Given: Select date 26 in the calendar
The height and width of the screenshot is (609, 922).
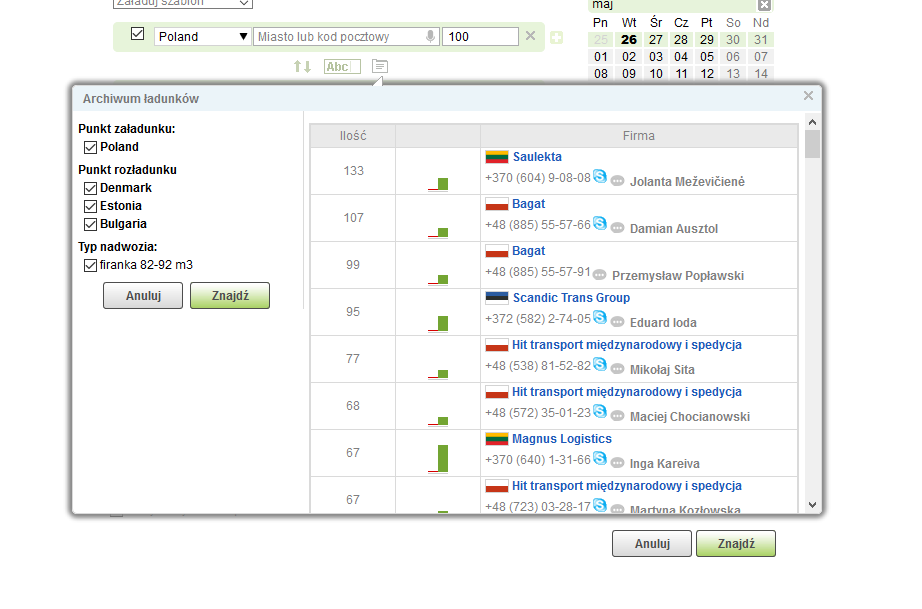Looking at the screenshot, I should 629,39.
